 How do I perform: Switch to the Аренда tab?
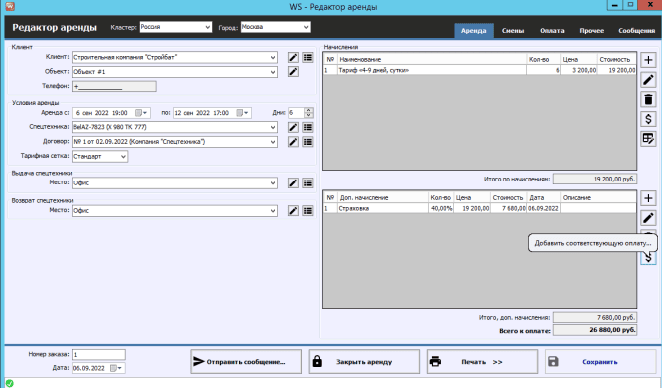(474, 31)
